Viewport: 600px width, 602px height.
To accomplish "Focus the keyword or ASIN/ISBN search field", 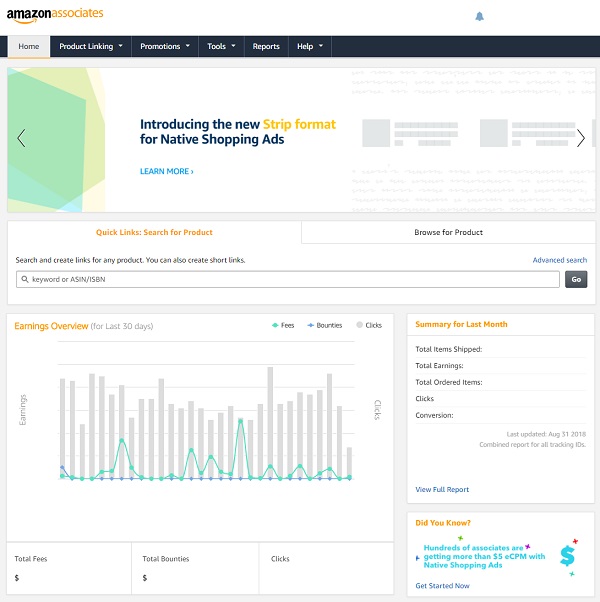I will point(288,279).
